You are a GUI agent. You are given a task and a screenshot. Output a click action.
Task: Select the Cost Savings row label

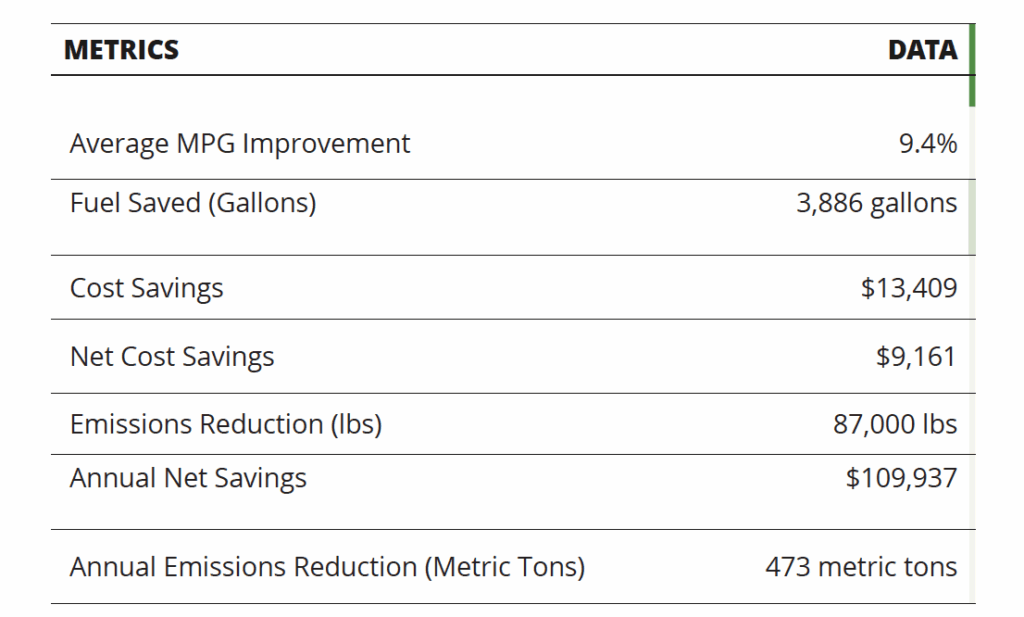click(146, 289)
